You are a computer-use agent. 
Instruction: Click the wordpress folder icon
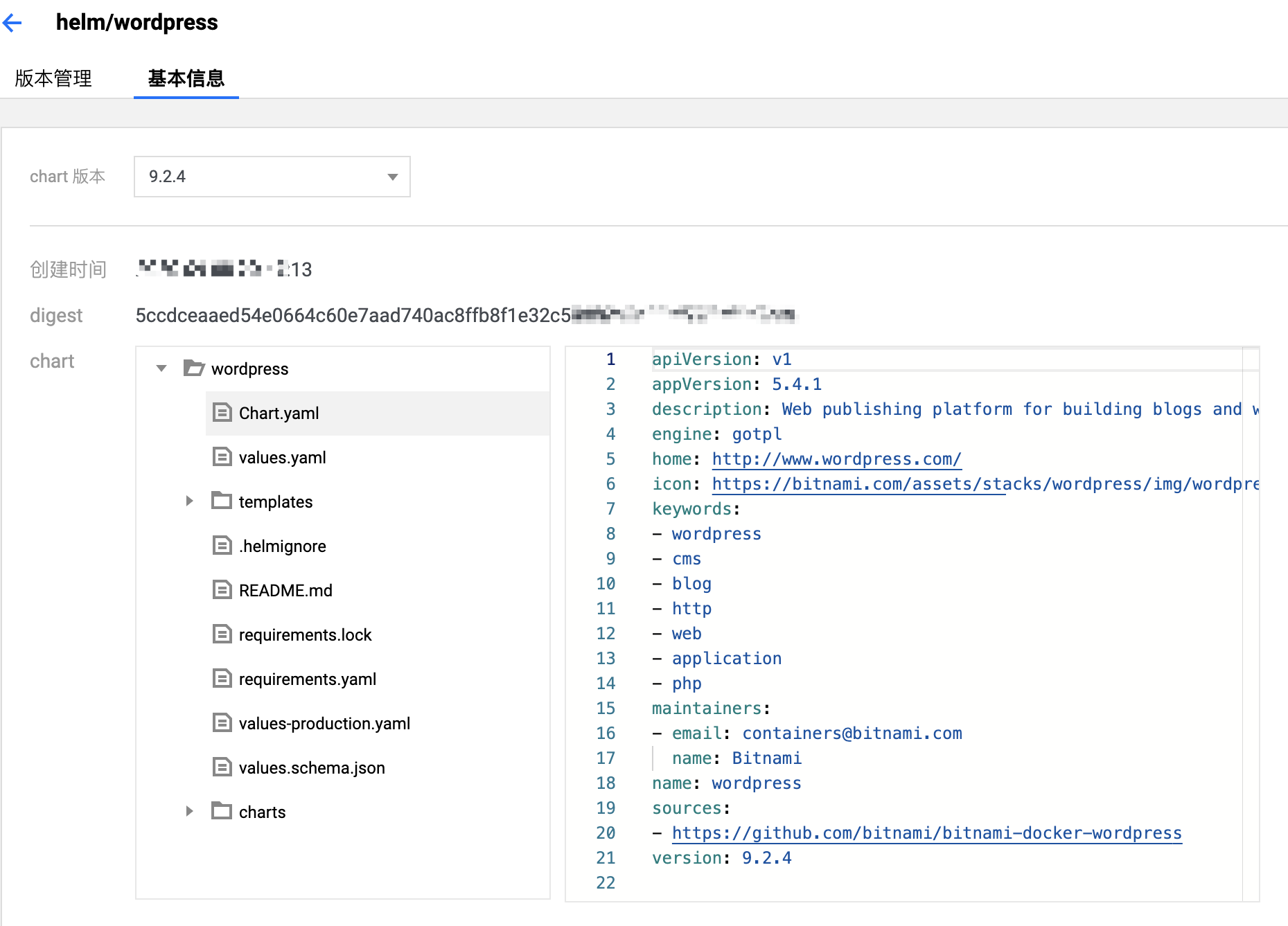pos(194,368)
